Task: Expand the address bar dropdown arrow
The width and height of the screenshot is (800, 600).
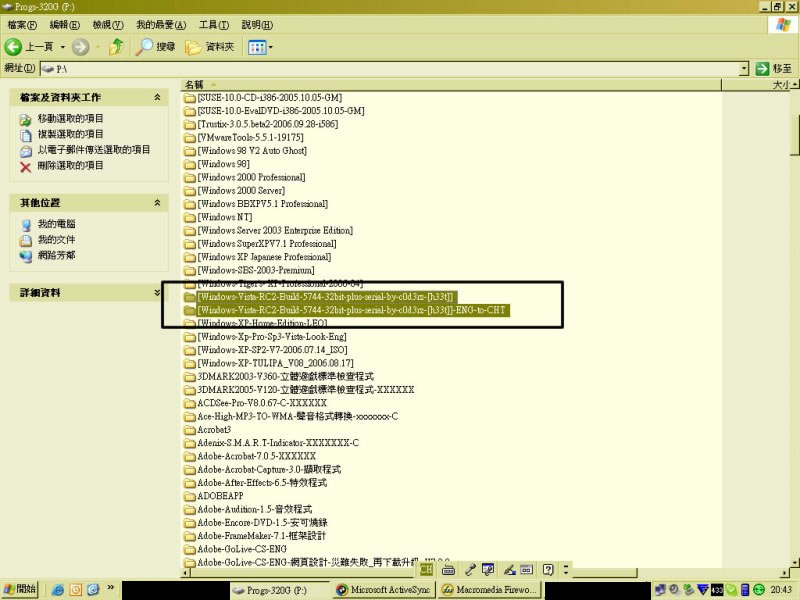Action: [744, 68]
